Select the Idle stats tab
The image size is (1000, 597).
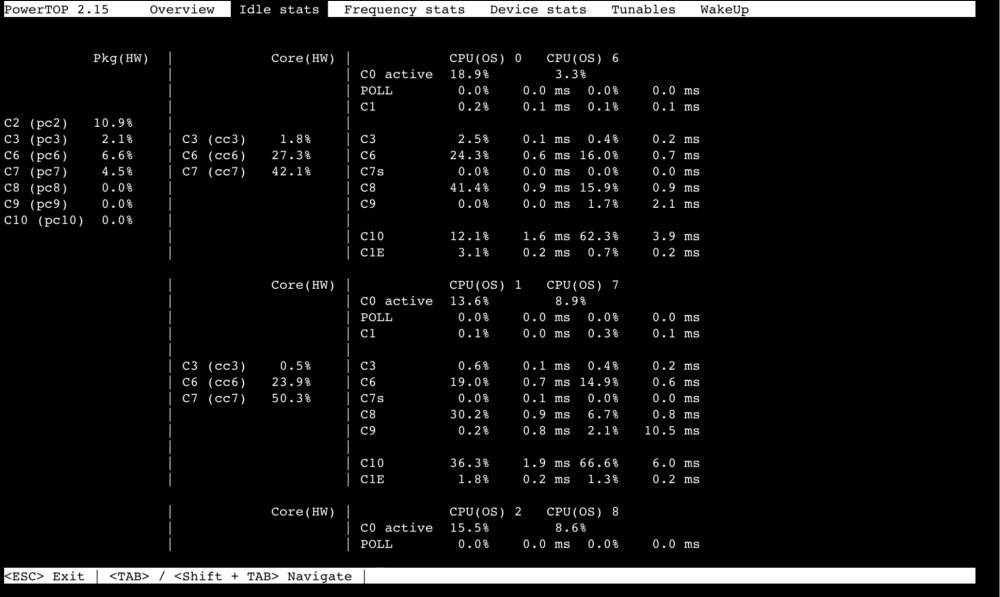(x=279, y=10)
